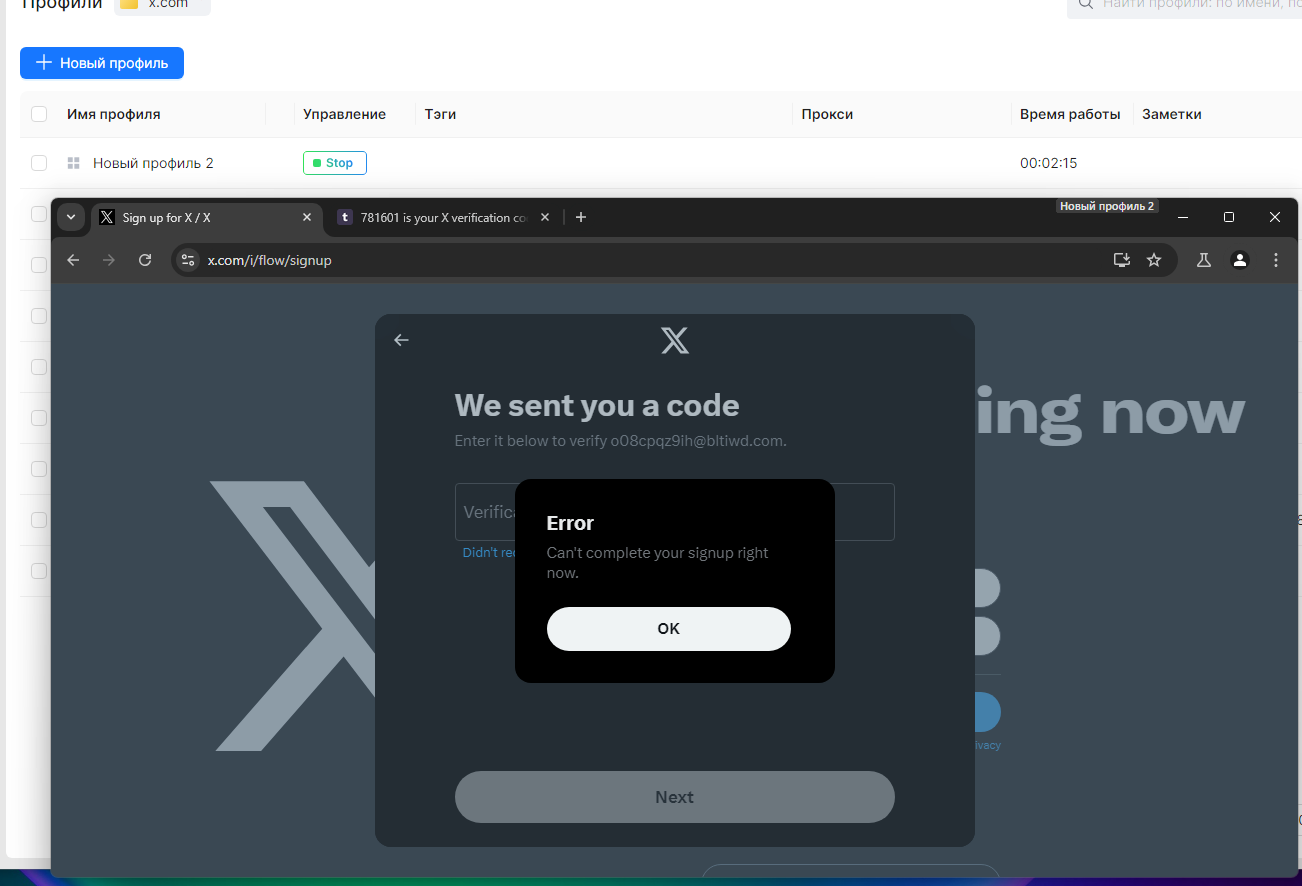Reload the signup page

(x=145, y=260)
